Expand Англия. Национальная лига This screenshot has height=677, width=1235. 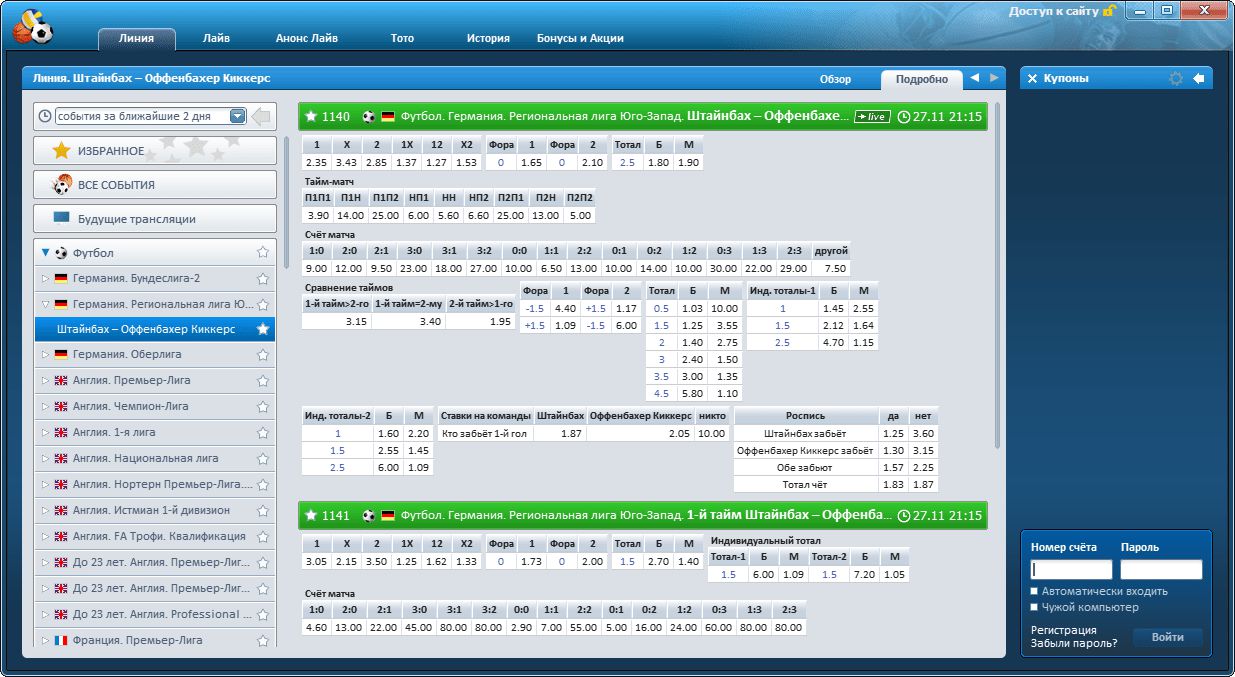[45, 459]
